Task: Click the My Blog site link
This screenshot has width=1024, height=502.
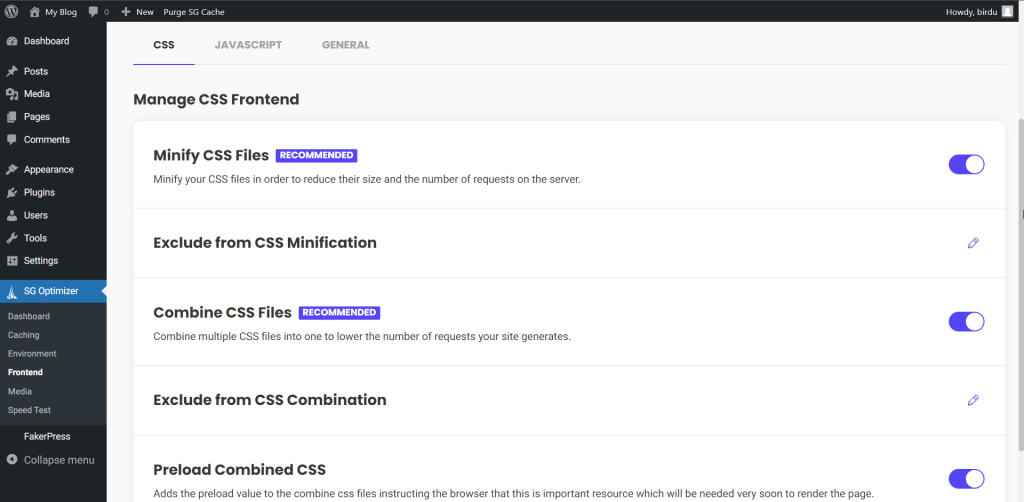Action: coord(61,12)
